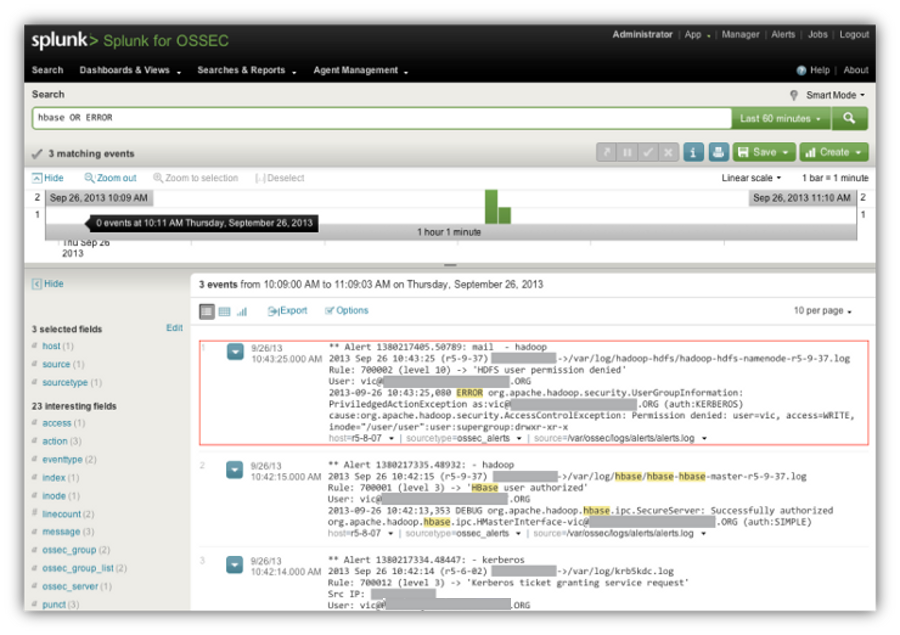Screen dimensions: 900x635
Task: Switch results to table view
Action: click(224, 311)
